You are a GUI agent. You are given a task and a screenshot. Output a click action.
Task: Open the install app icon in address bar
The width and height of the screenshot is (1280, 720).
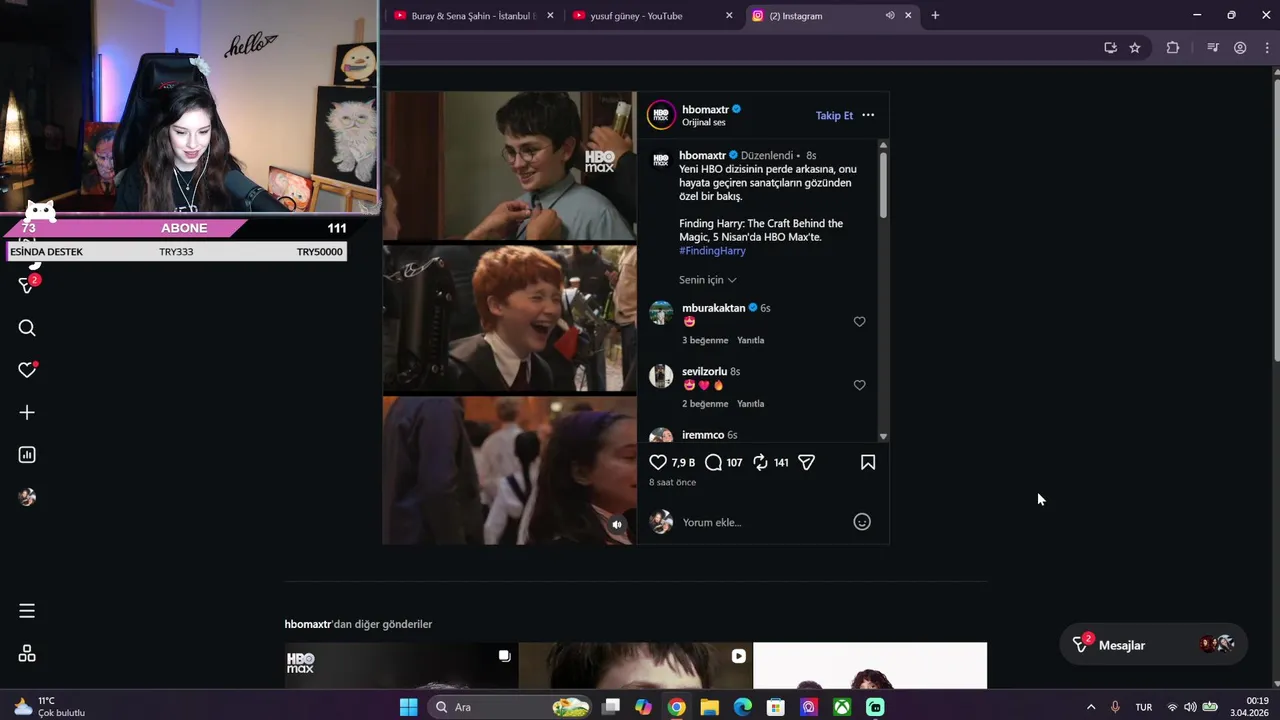pyautogui.click(x=1110, y=48)
